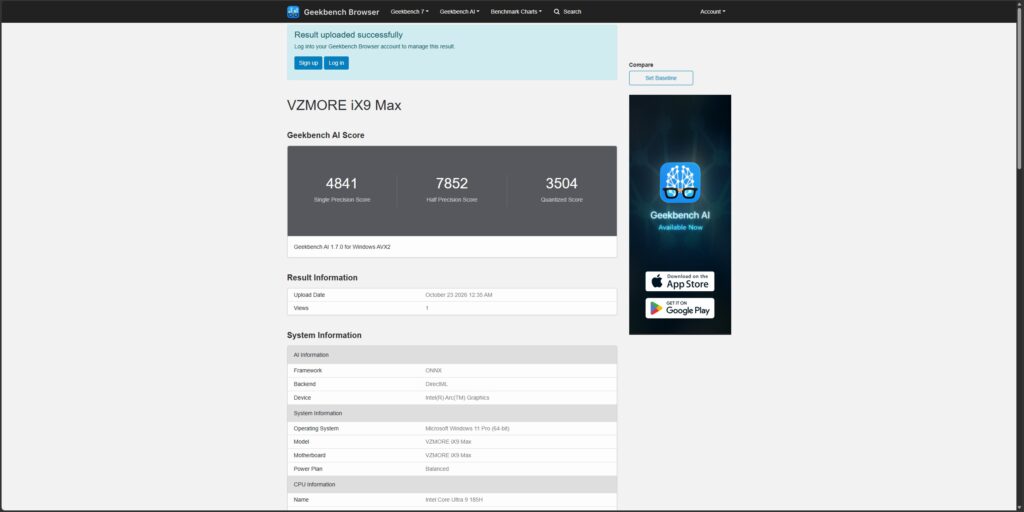1024x512 pixels.
Task: Click the Search link in navbar
Action: pyautogui.click(x=568, y=12)
